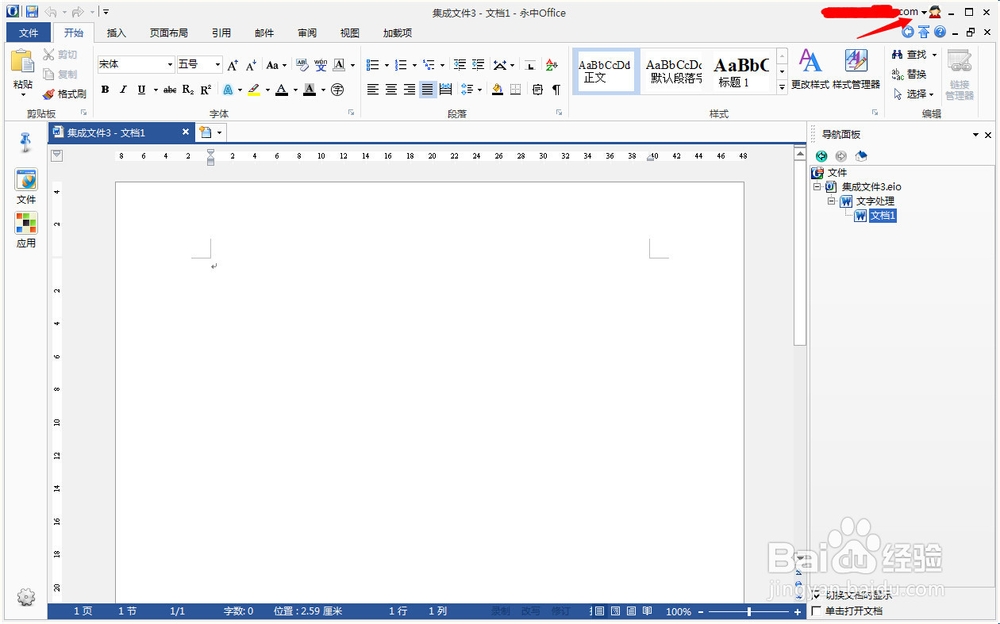Click the Paste (粘贴) clipboard icon
The height and width of the screenshot is (624, 1000).
point(22,62)
